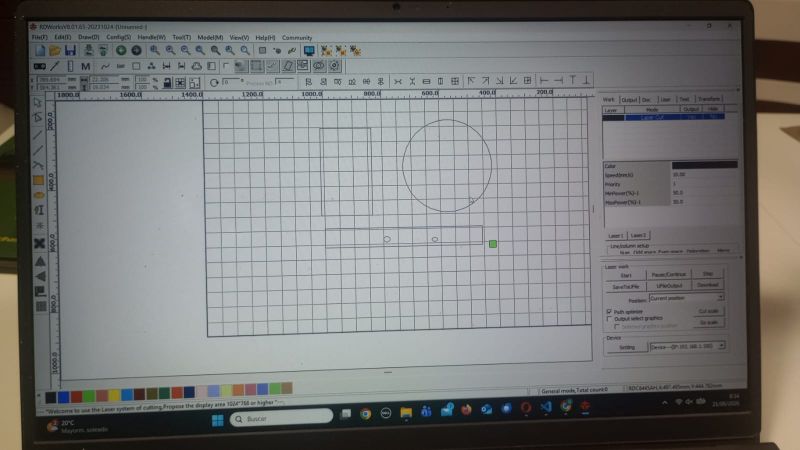This screenshot has height=450, width=800.
Task: Open preview with the blue monitor icon
Action: pos(309,51)
